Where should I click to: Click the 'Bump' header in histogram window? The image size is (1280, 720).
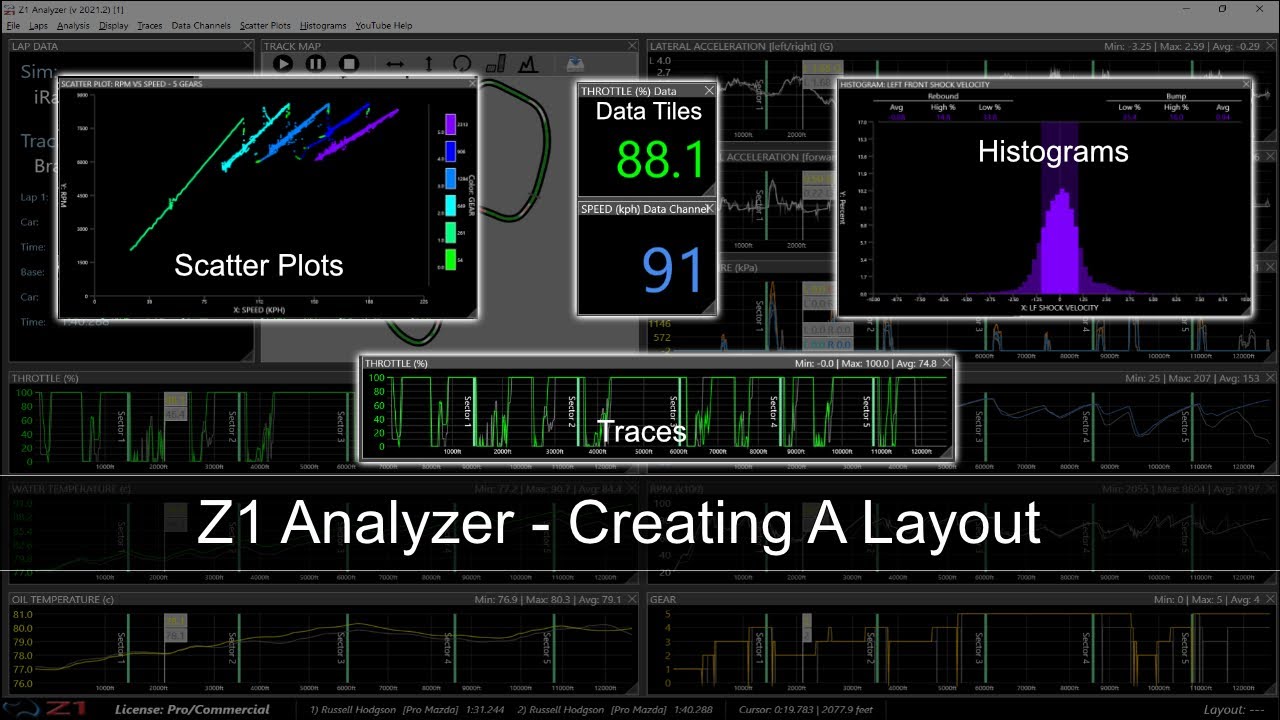coord(1175,97)
